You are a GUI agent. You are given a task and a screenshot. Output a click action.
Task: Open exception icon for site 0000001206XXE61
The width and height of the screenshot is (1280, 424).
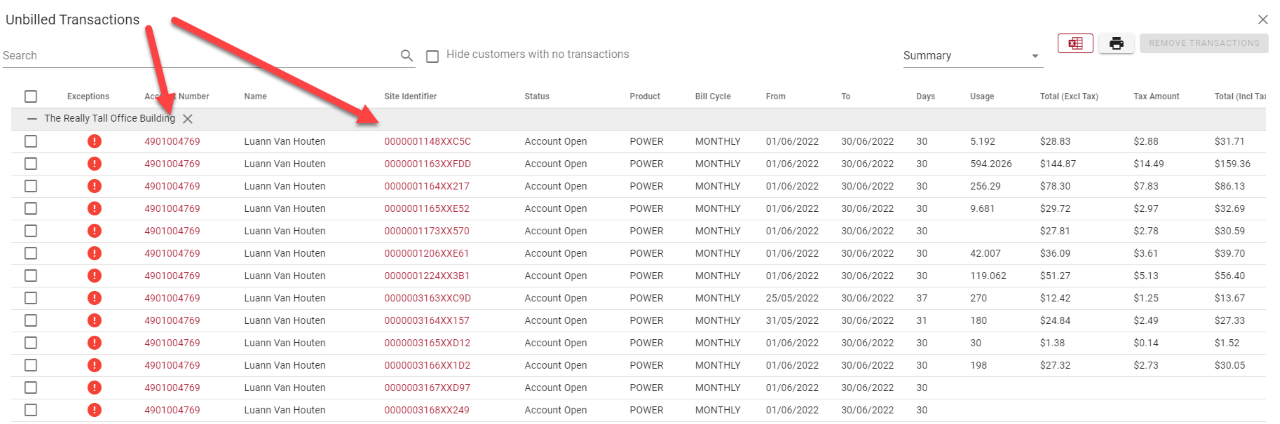pos(94,253)
